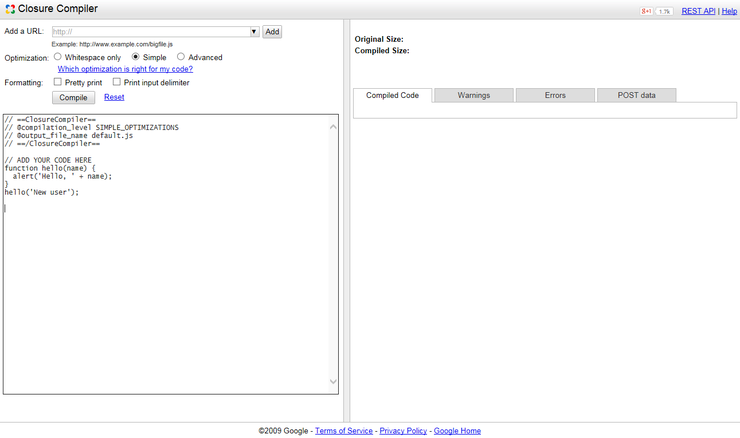The height and width of the screenshot is (438, 740).
Task: Select the Compiled Code tab
Action: tap(392, 95)
